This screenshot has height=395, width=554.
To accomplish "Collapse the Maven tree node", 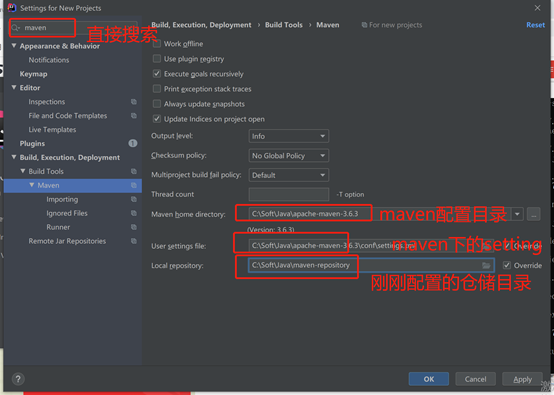I will tap(32, 185).
